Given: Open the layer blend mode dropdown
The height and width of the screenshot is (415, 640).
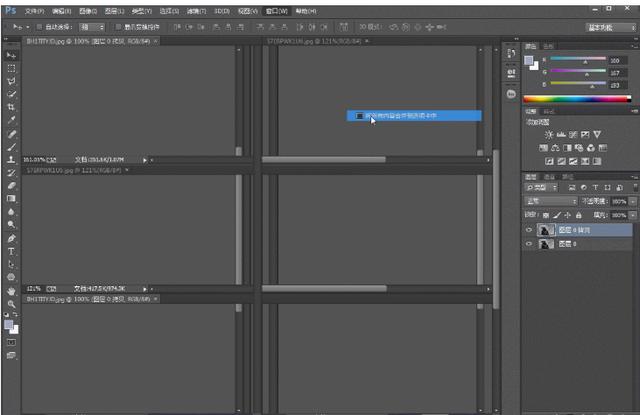Looking at the screenshot, I should click(551, 201).
